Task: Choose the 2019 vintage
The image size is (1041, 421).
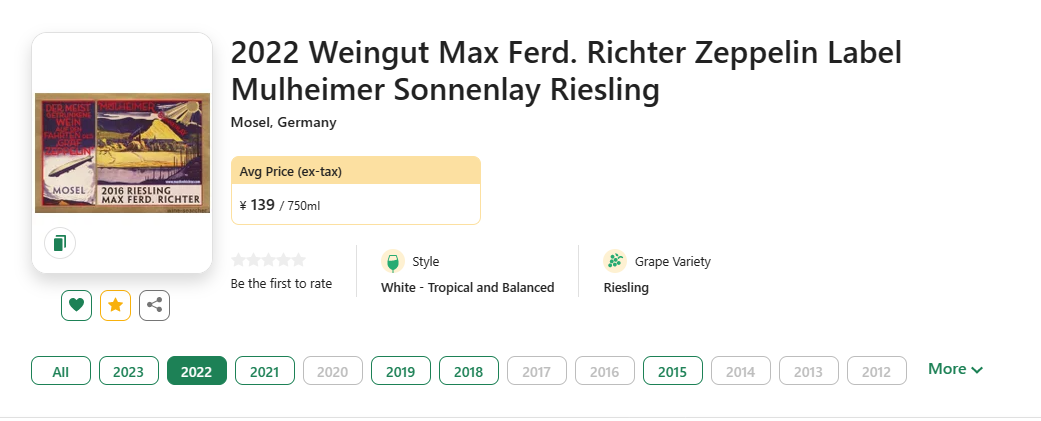Action: click(x=401, y=371)
